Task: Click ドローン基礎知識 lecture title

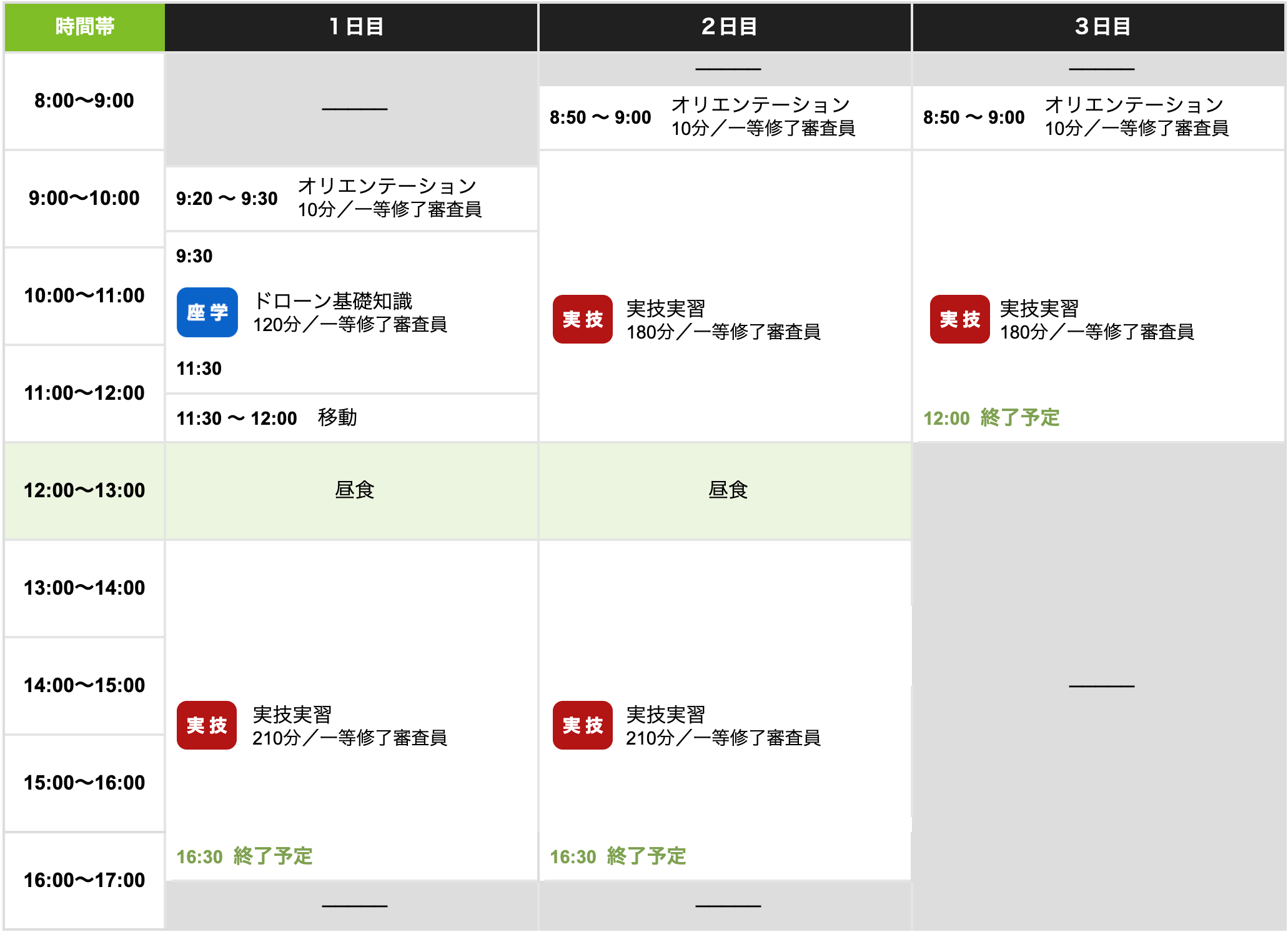Action: click(x=333, y=301)
